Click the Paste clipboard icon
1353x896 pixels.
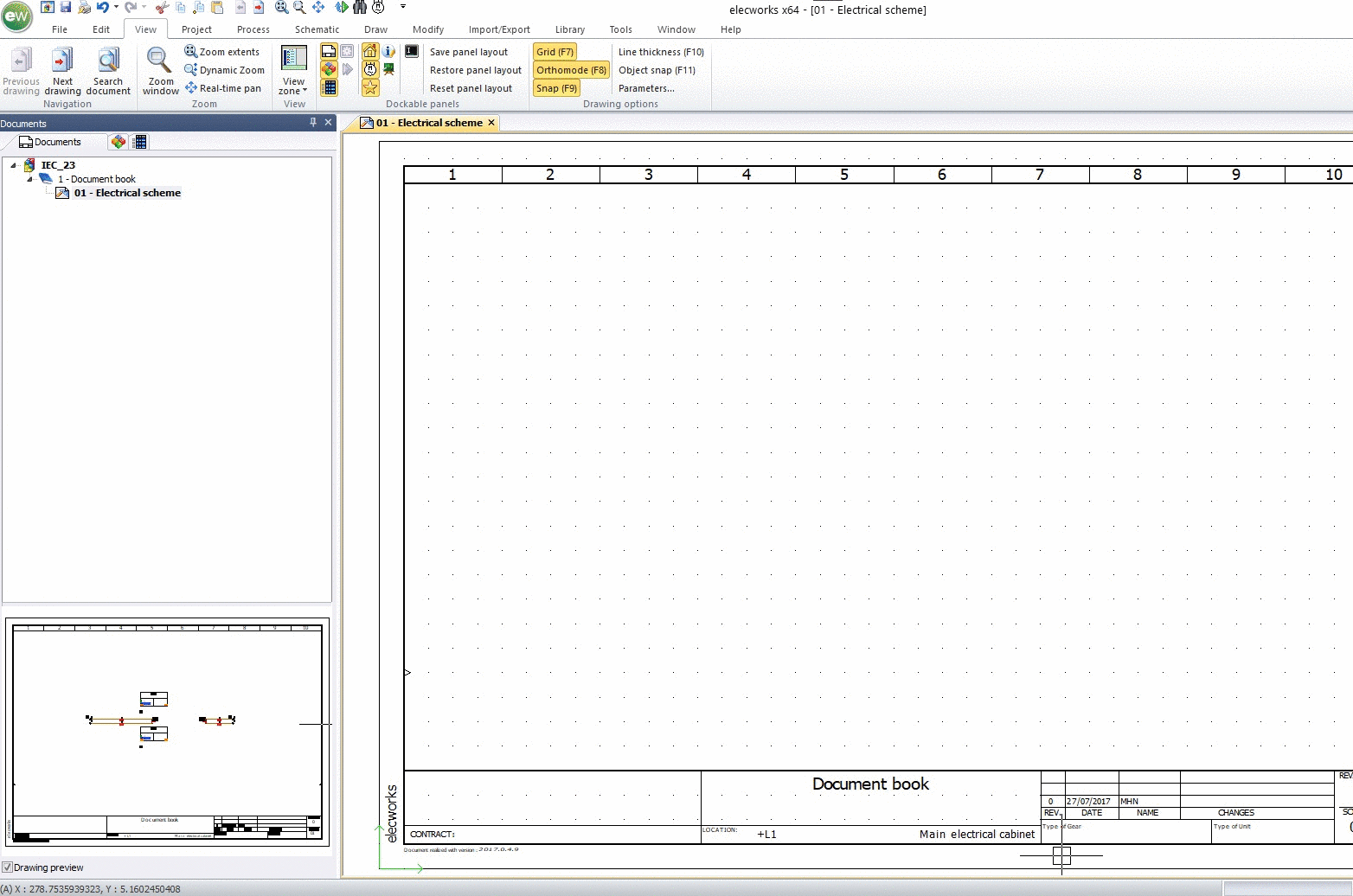pos(217,7)
